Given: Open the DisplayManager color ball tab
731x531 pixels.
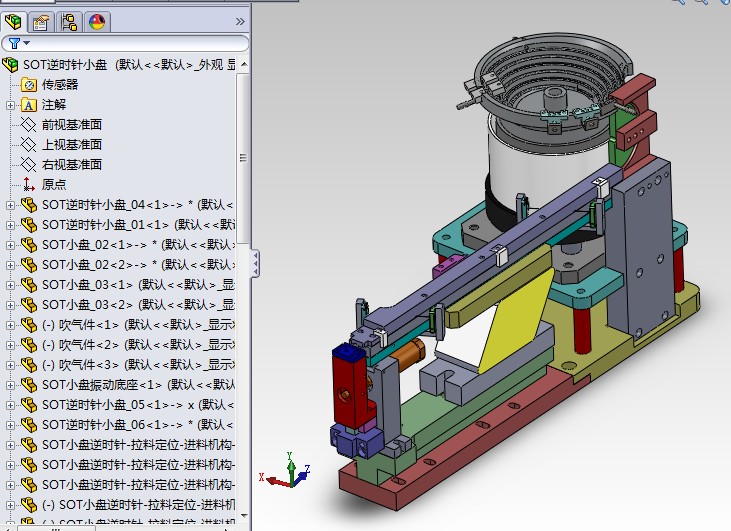Looking at the screenshot, I should click(97, 21).
